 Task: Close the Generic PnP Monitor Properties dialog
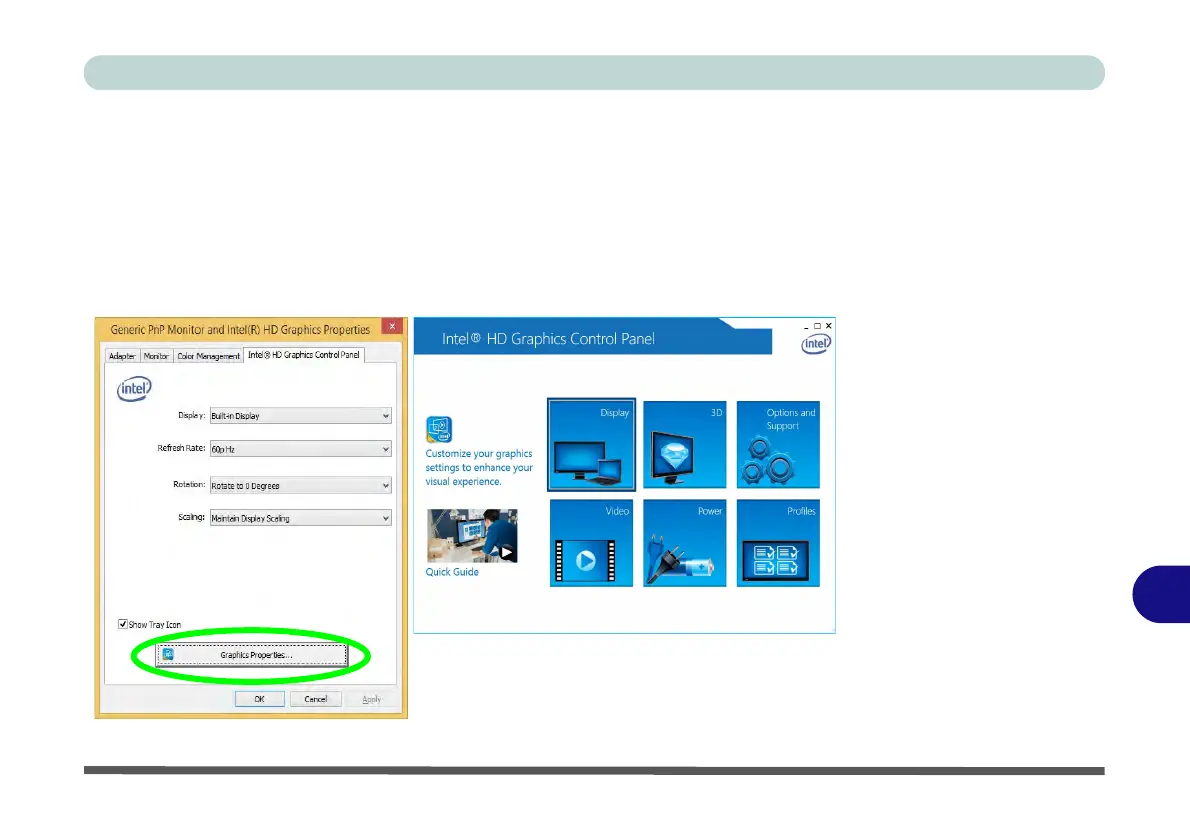(392, 326)
